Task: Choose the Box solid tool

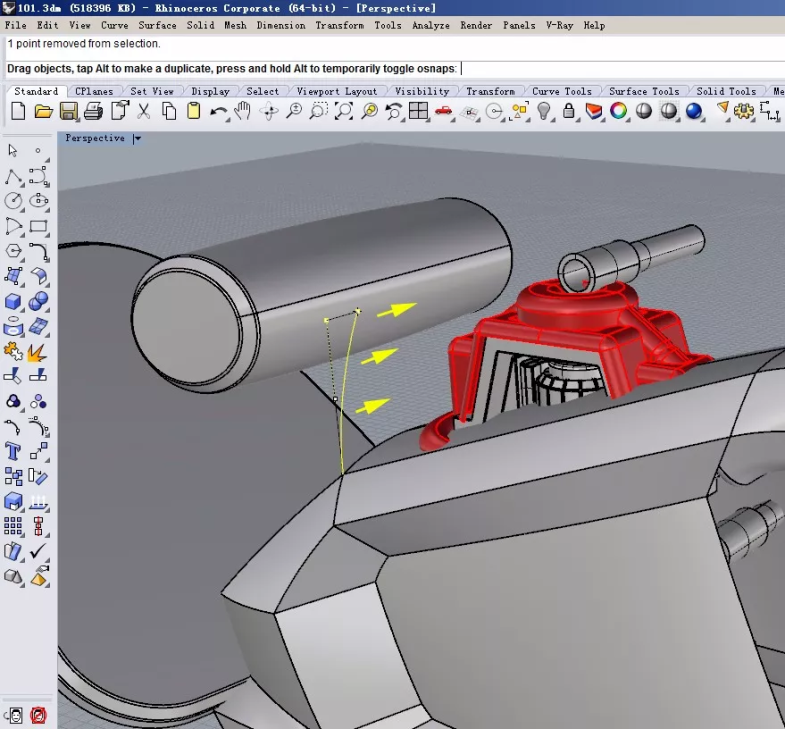Action: click(x=13, y=301)
